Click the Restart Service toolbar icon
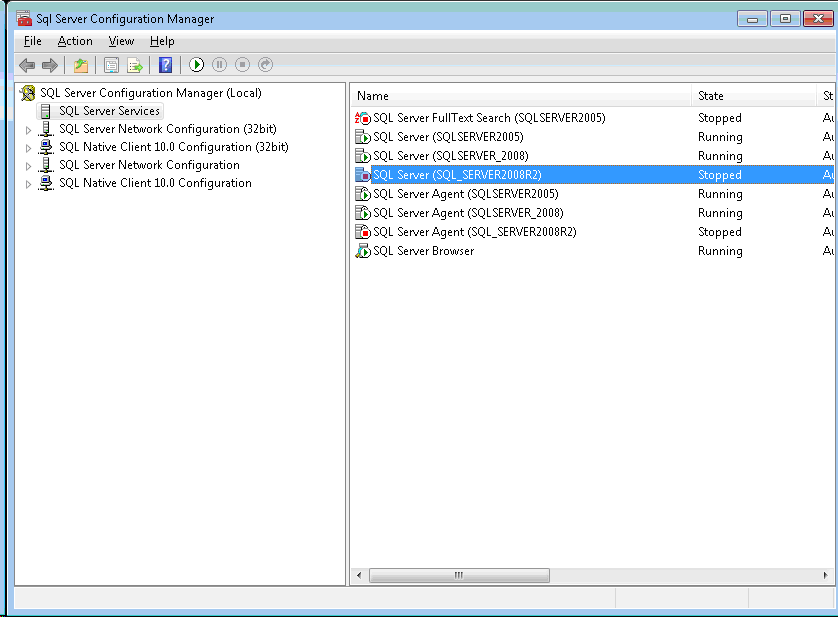Image resolution: width=838 pixels, height=617 pixels. (265, 65)
